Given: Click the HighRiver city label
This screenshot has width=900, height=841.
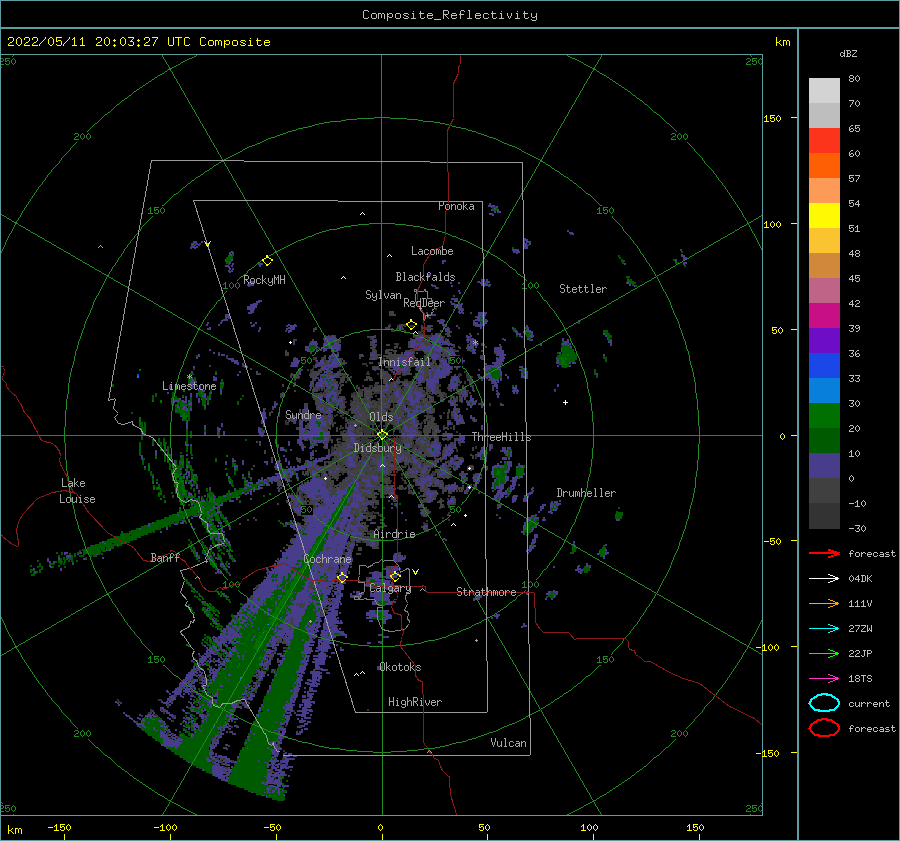Looking at the screenshot, I should click(415, 702).
